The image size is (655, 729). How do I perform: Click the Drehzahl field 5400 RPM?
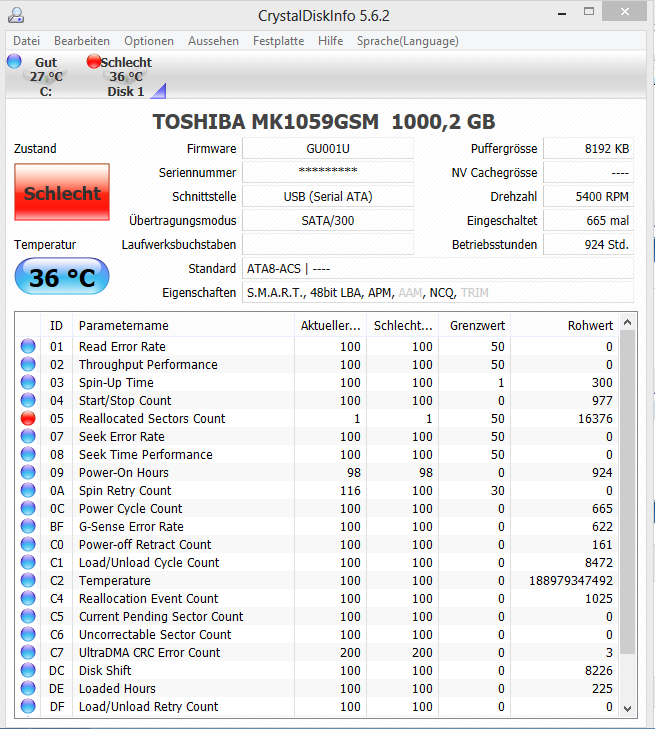tap(589, 197)
